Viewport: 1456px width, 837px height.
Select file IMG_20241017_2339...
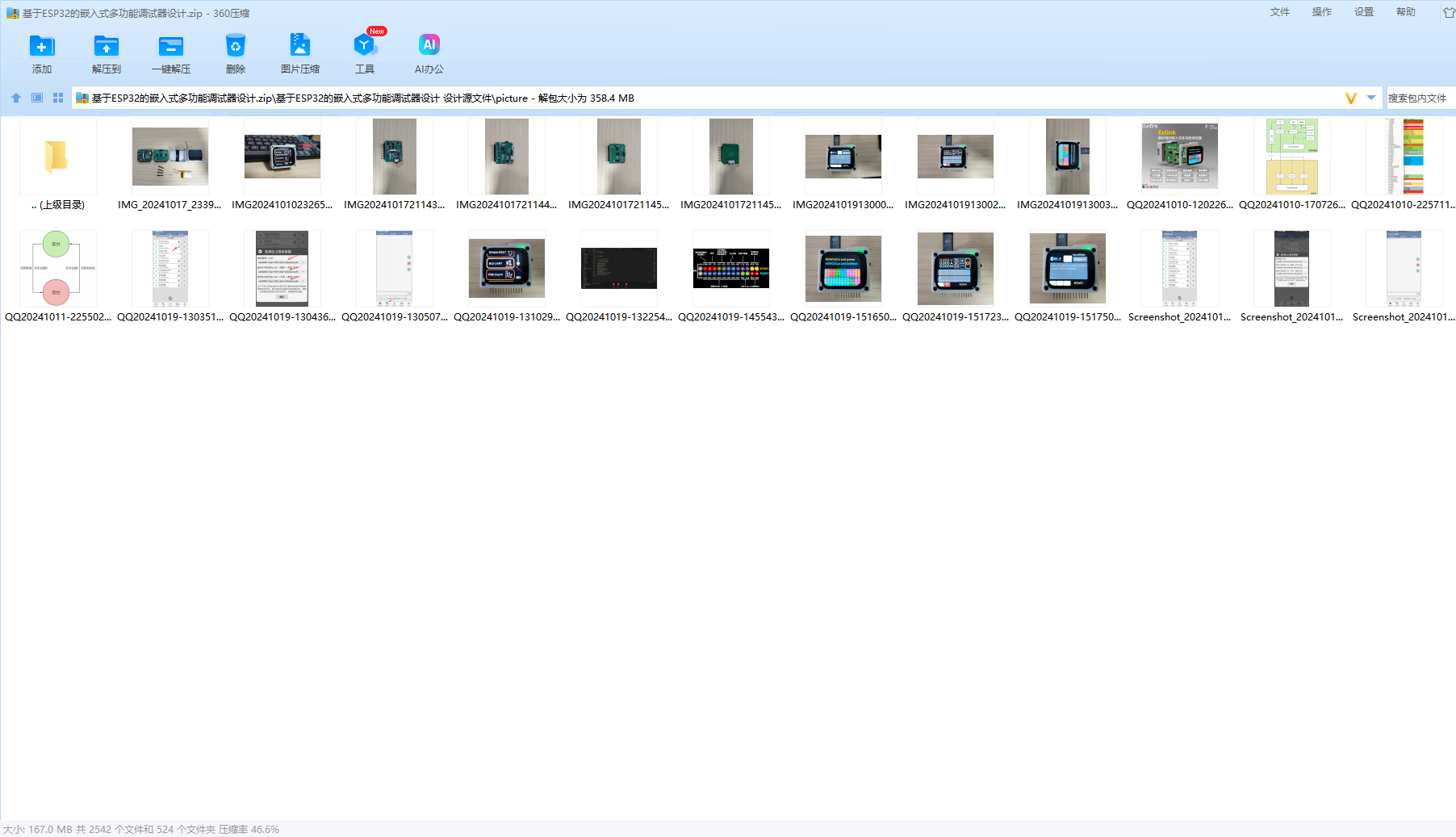coord(169,165)
